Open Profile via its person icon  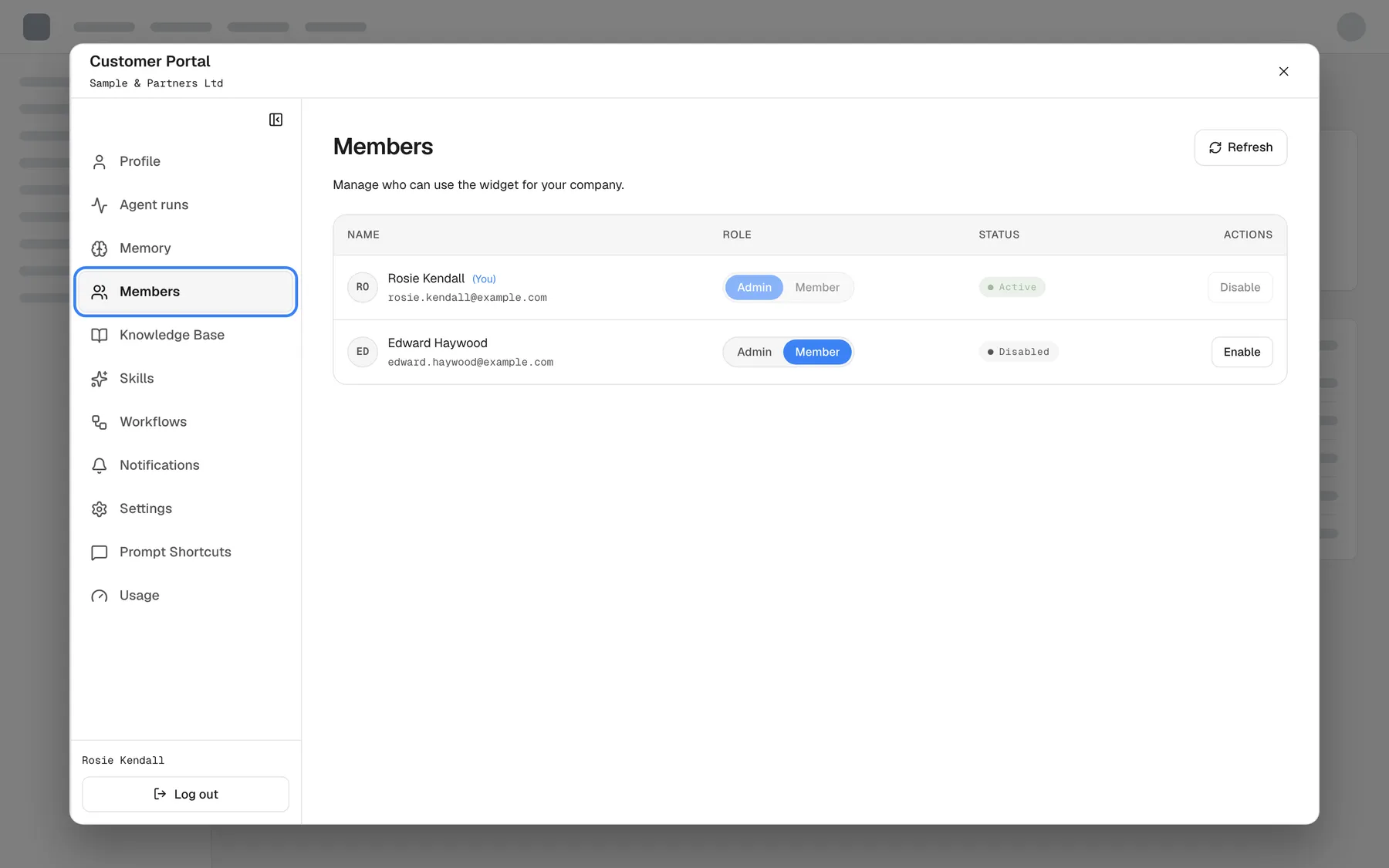100,162
